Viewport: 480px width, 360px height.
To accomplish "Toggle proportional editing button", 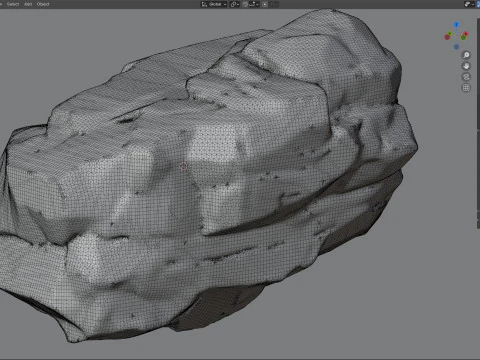I will (x=265, y=4).
